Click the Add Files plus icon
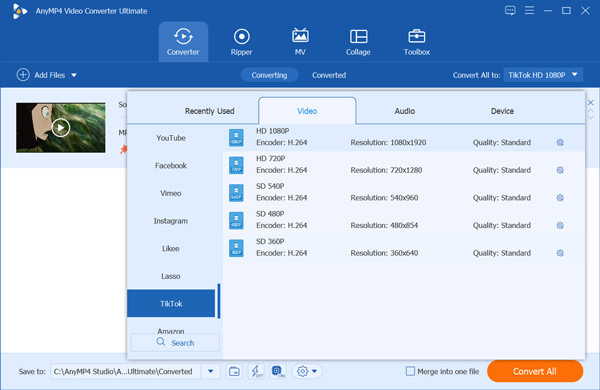This screenshot has width=600, height=390. tap(23, 75)
